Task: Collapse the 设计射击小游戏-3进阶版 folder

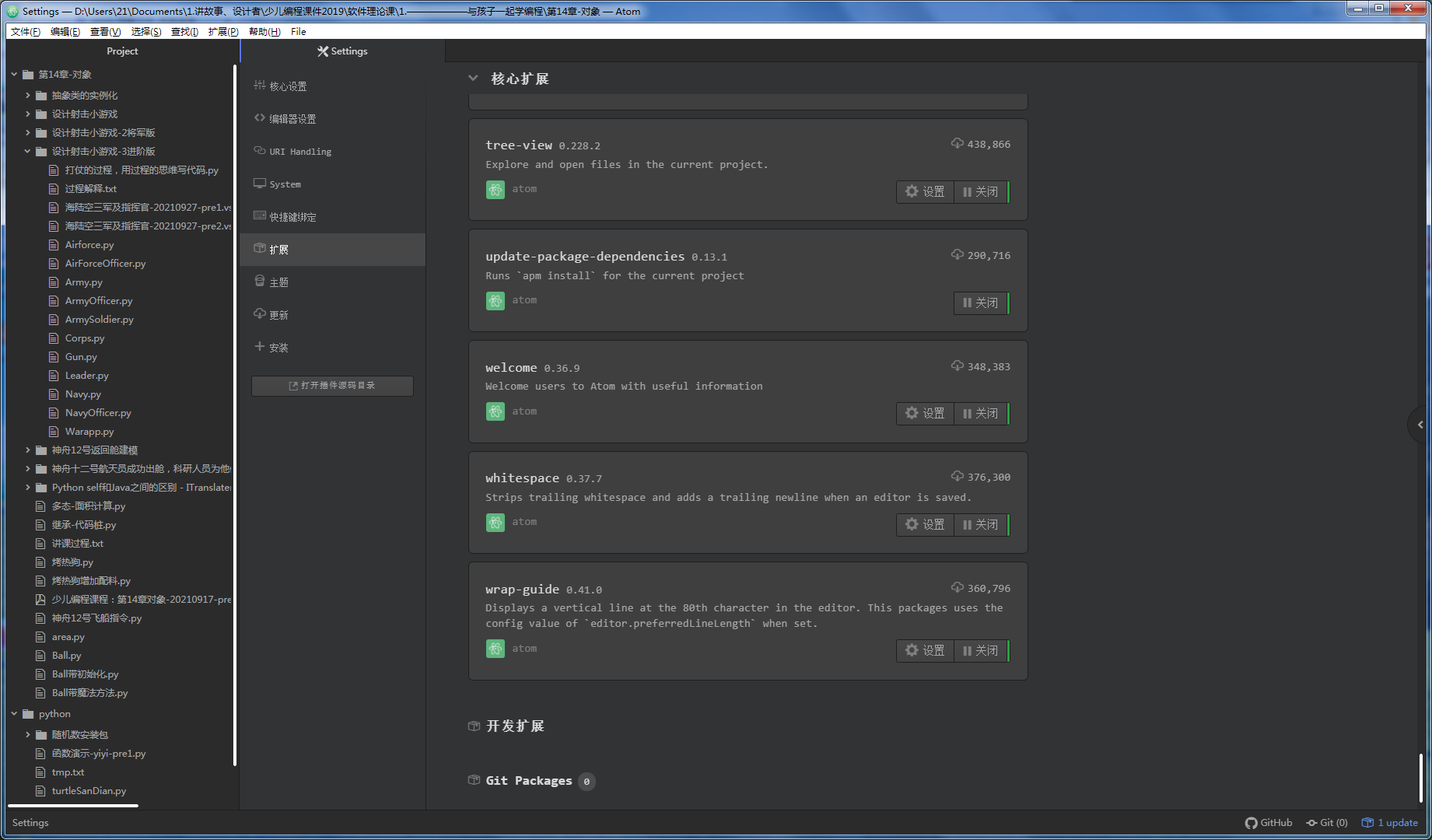Action: (x=28, y=152)
